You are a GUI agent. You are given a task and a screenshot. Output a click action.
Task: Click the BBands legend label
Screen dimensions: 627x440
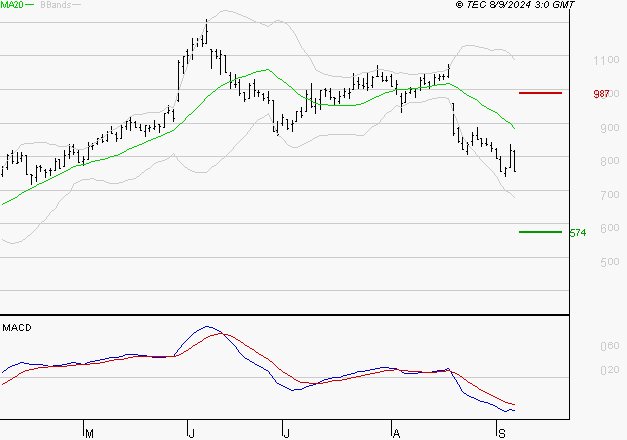tap(56, 5)
